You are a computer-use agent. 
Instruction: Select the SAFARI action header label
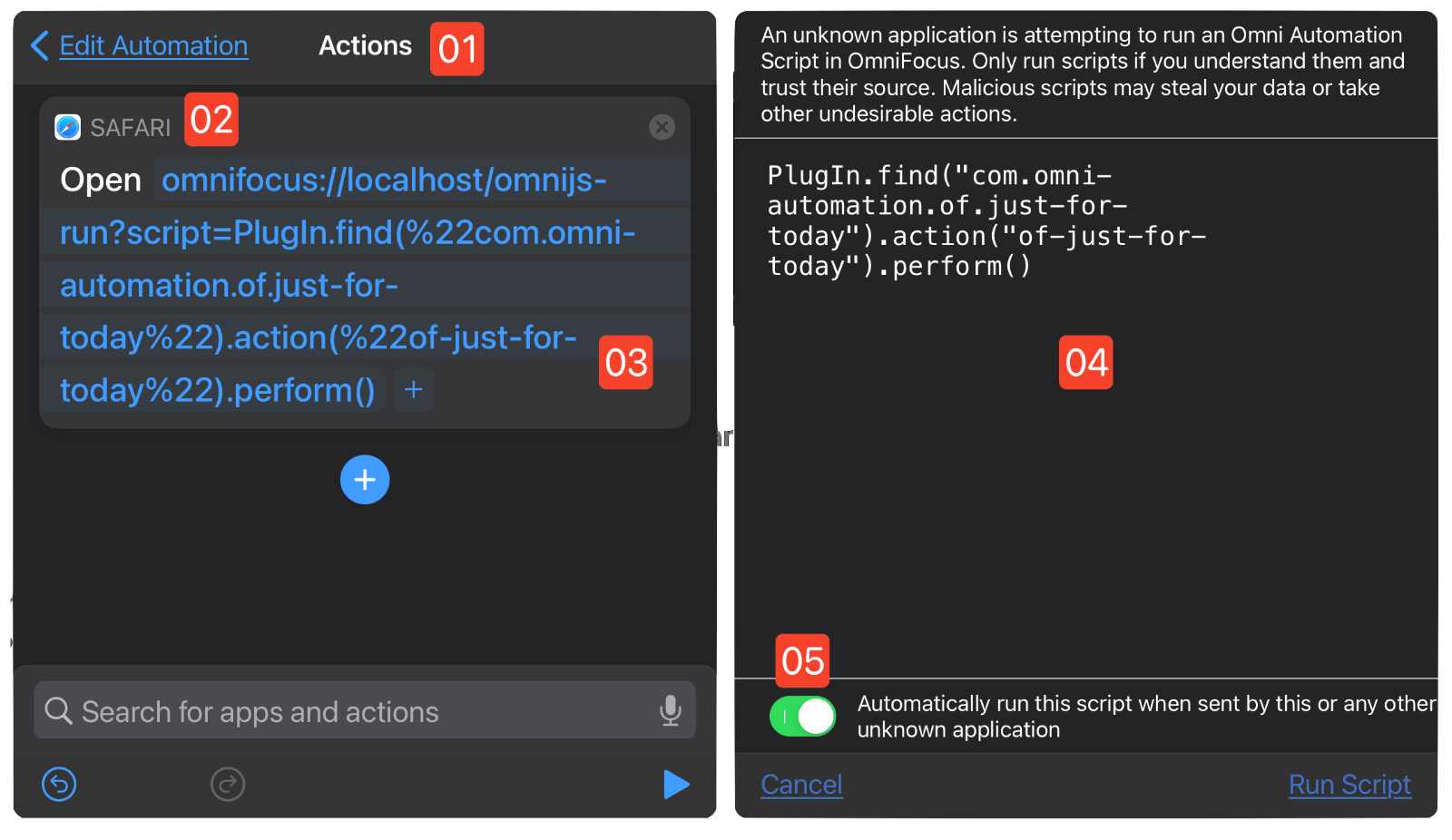click(x=131, y=128)
